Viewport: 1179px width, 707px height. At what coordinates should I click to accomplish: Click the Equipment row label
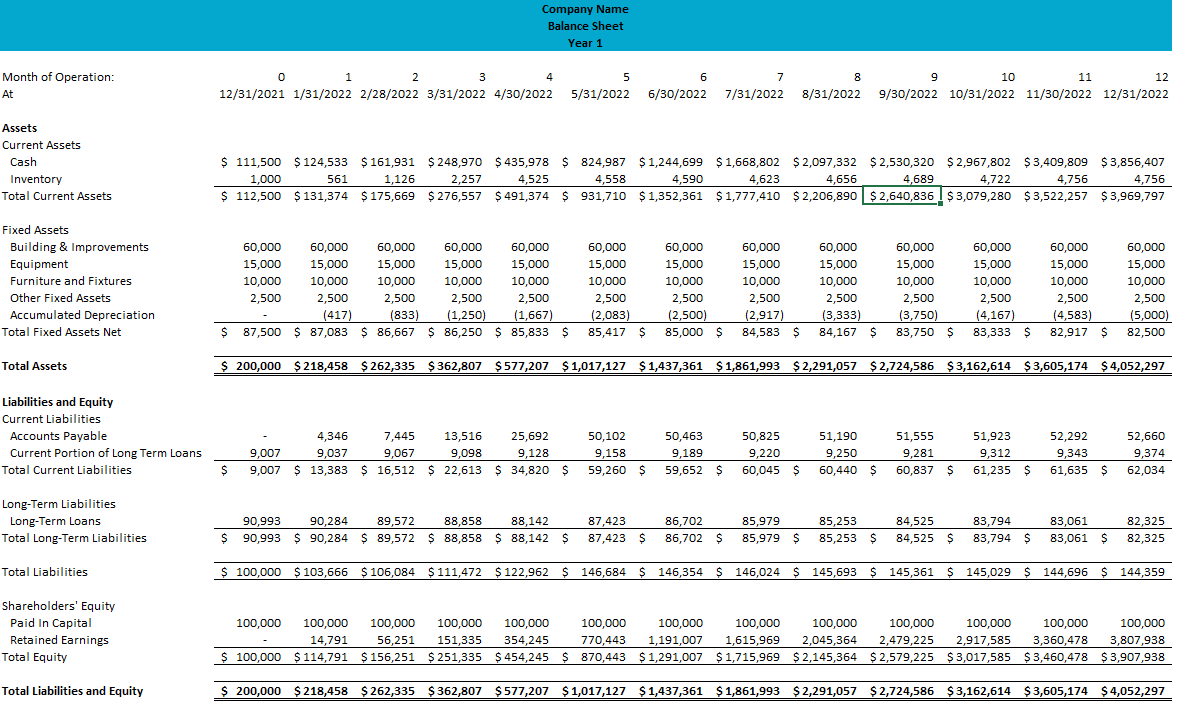tap(39, 264)
